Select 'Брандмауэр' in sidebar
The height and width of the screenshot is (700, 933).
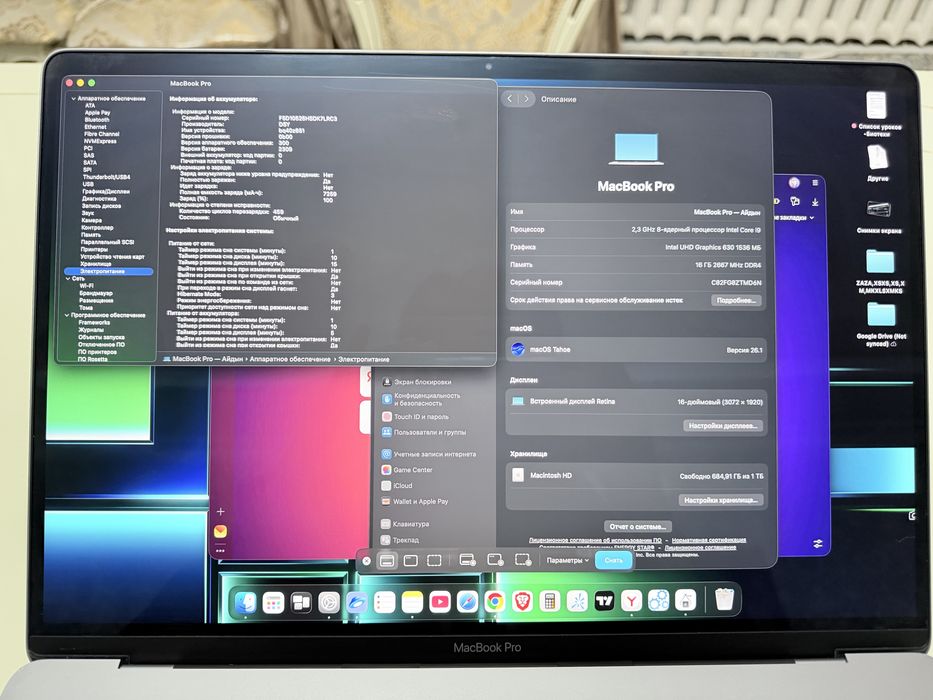coord(96,293)
